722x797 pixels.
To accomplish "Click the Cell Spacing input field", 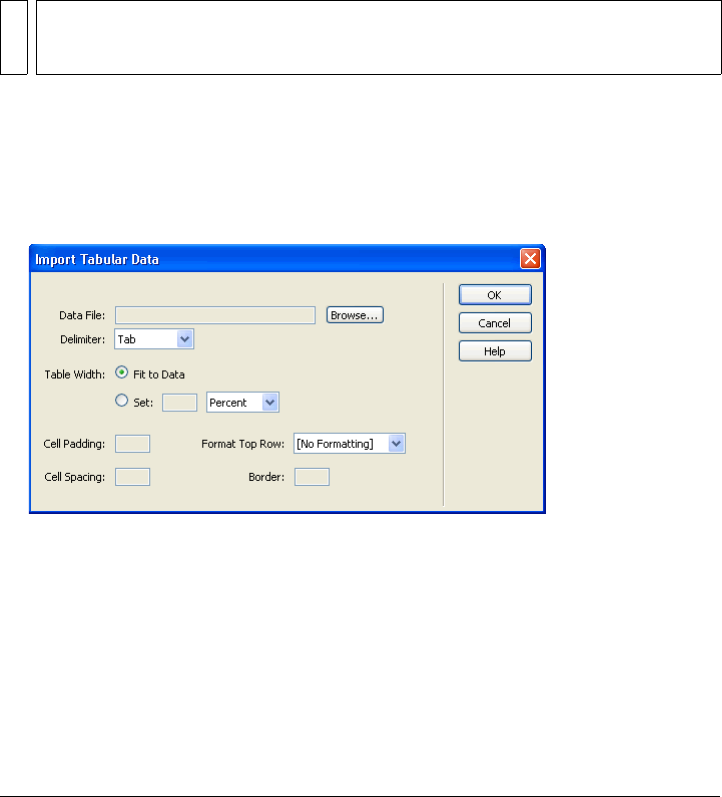I will (132, 477).
